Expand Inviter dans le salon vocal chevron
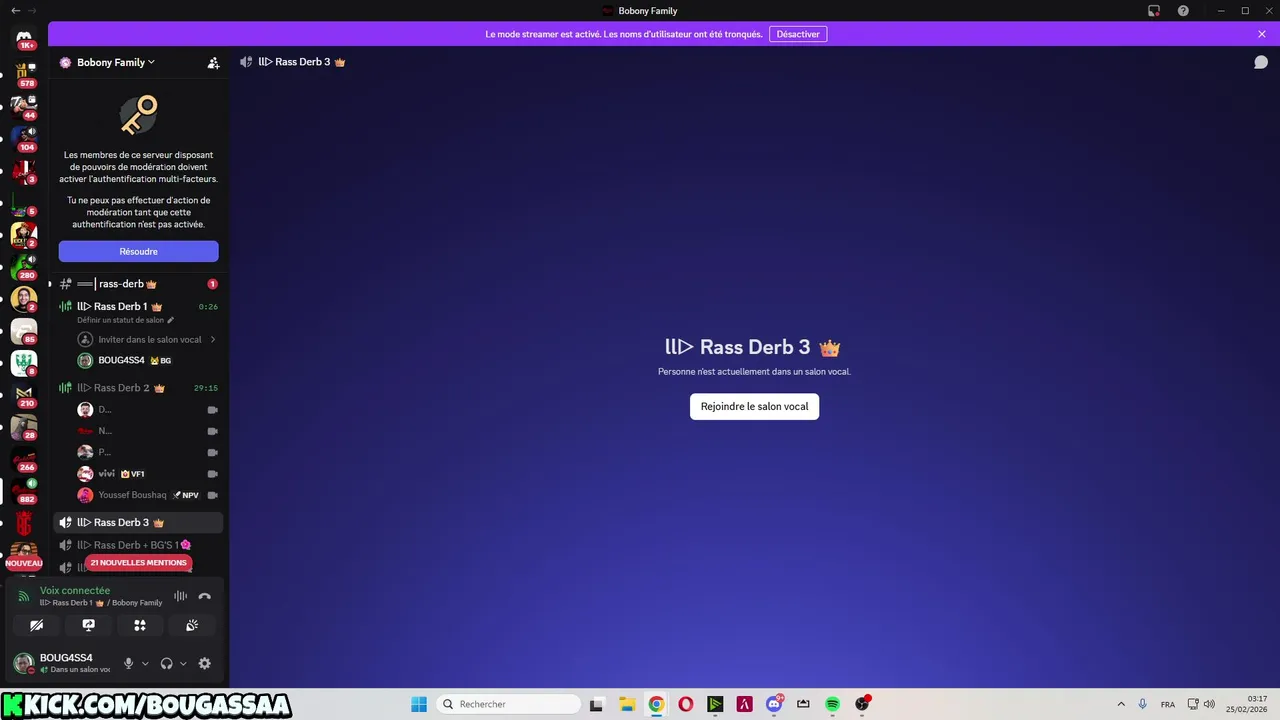1280x720 pixels. tap(213, 340)
